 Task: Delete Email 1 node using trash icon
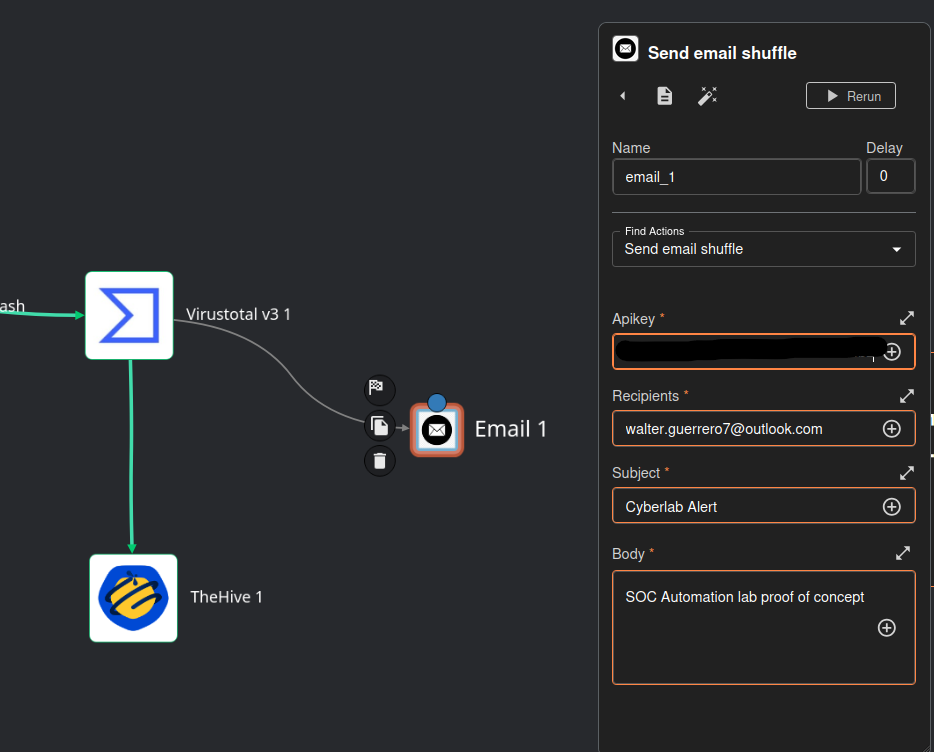(x=379, y=461)
